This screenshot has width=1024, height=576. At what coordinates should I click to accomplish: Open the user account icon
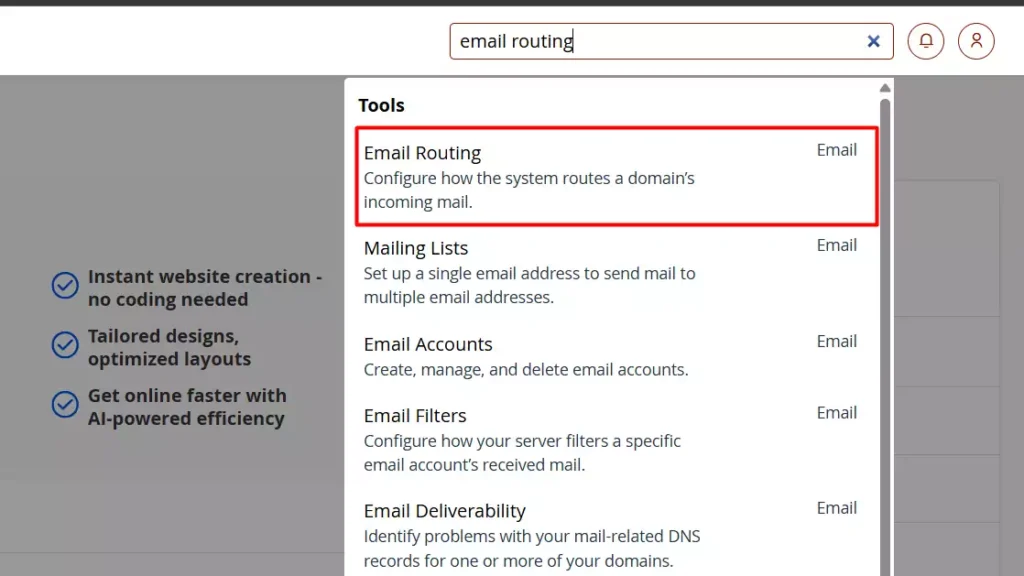coord(976,41)
